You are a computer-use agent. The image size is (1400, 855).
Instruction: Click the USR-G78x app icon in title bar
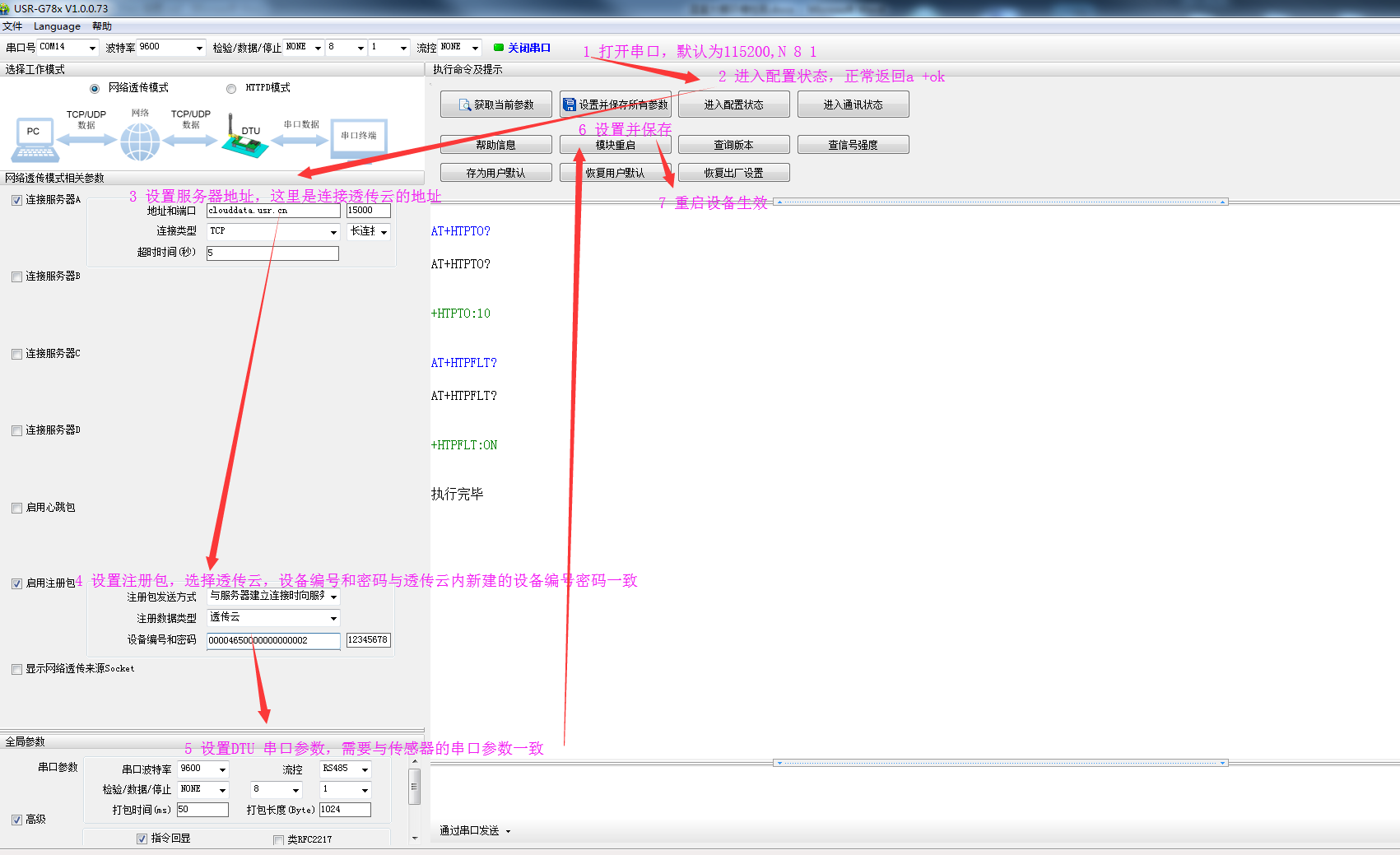click(x=5, y=8)
